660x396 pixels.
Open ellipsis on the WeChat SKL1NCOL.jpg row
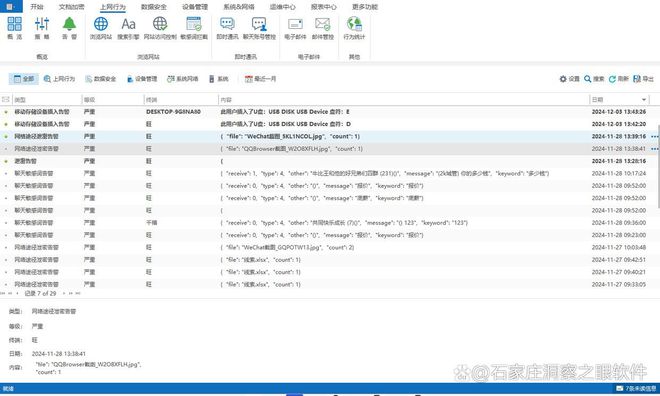pos(655,136)
